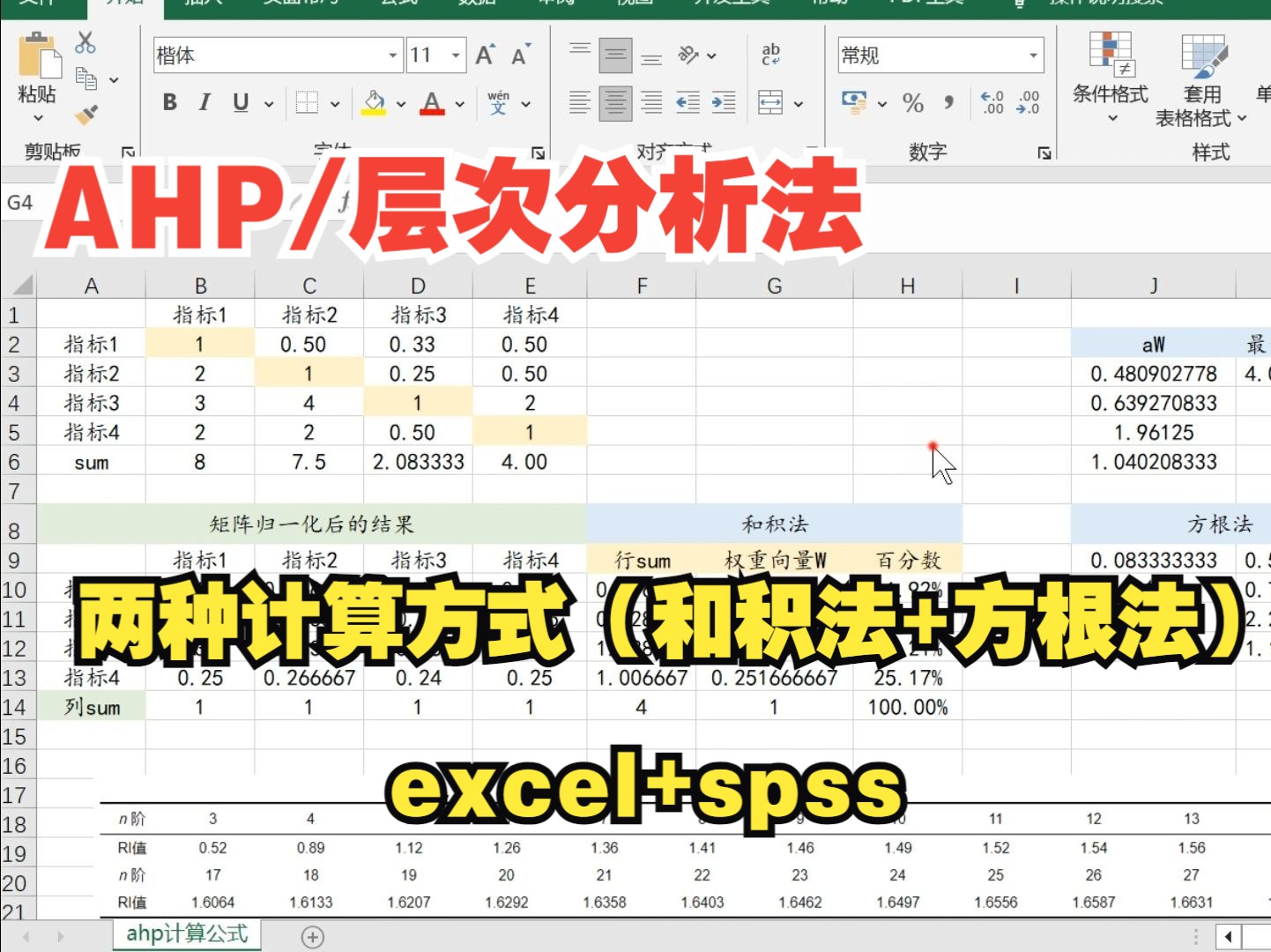Apply accounting number format icon
1271x952 pixels.
coord(854,101)
